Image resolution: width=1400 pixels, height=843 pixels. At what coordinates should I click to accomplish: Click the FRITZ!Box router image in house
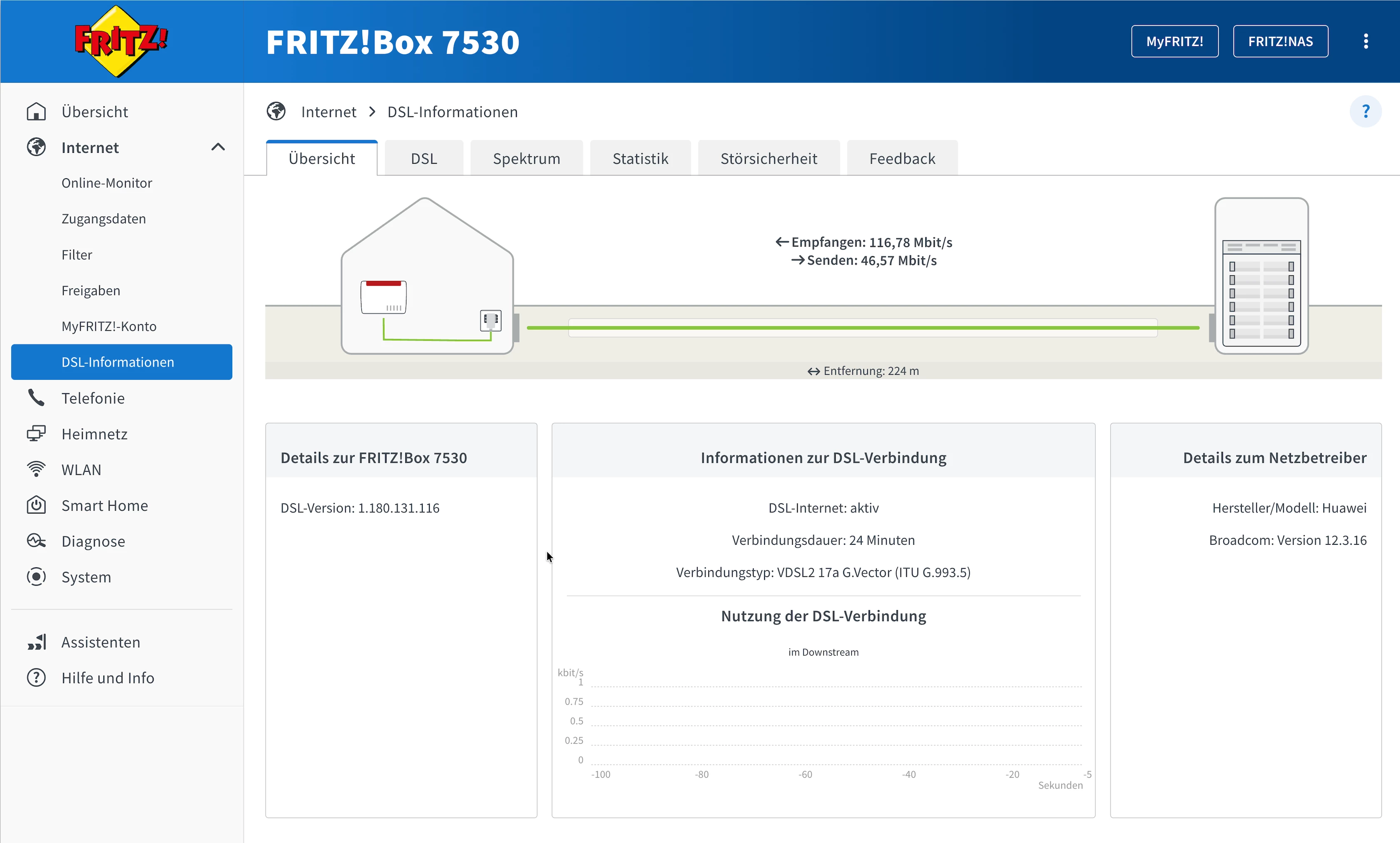[x=384, y=297]
